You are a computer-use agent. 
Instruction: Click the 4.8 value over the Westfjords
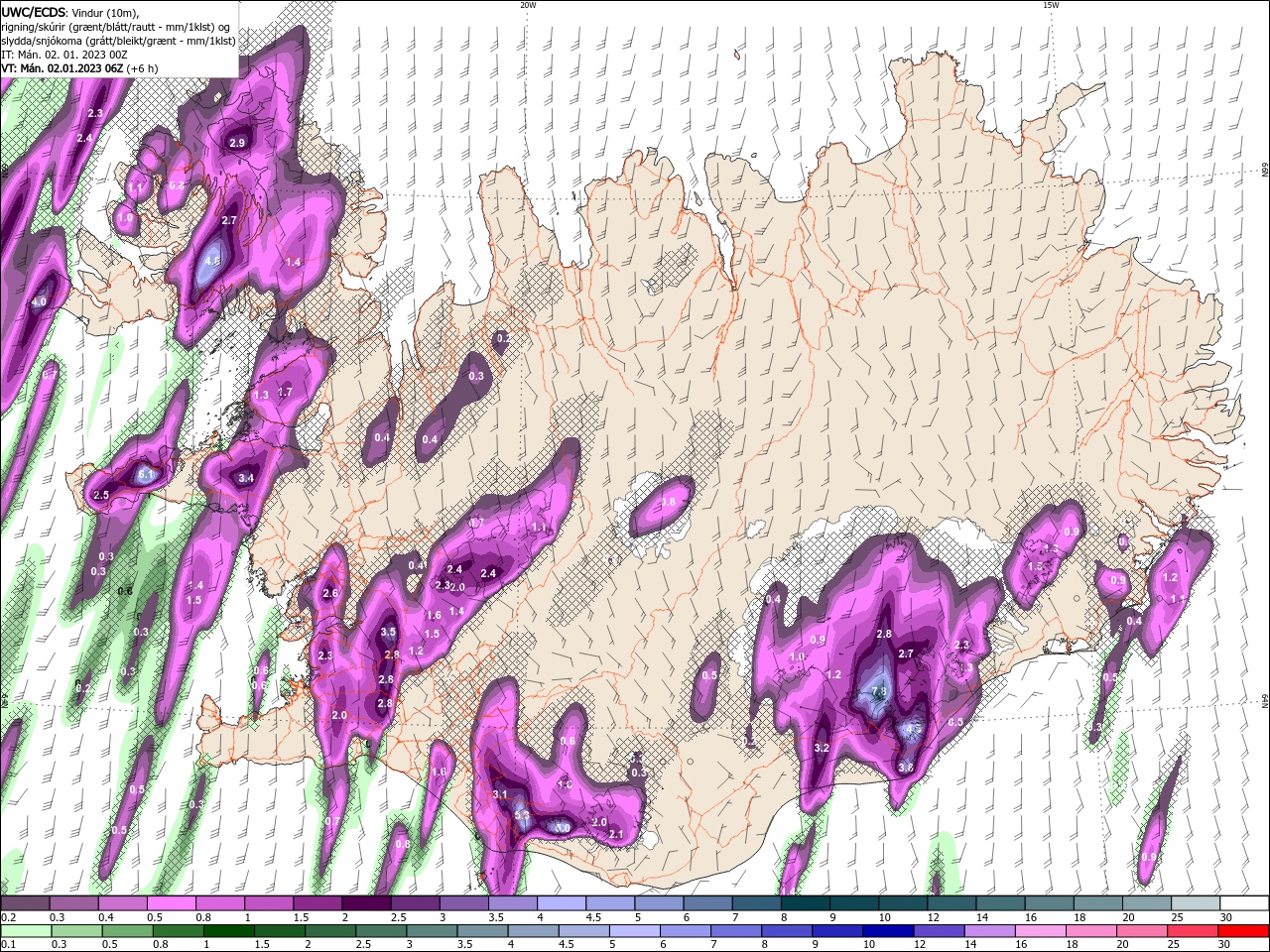tap(211, 262)
